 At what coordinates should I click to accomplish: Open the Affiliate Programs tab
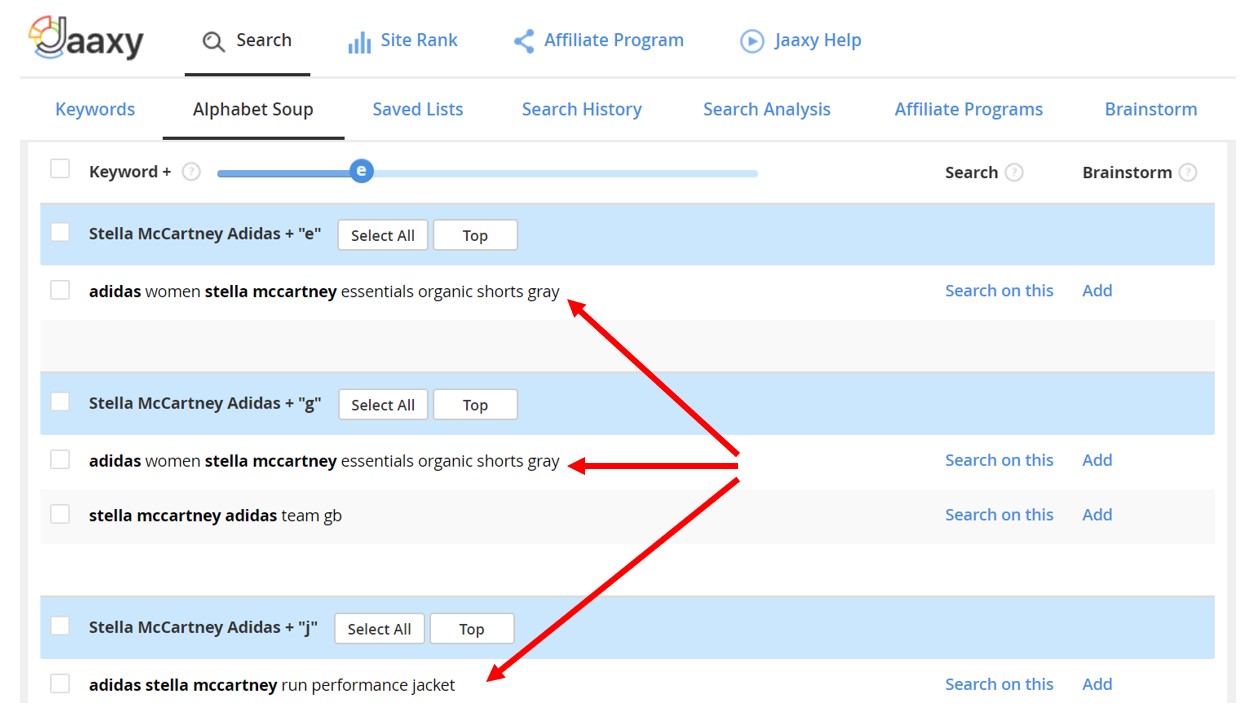969,110
